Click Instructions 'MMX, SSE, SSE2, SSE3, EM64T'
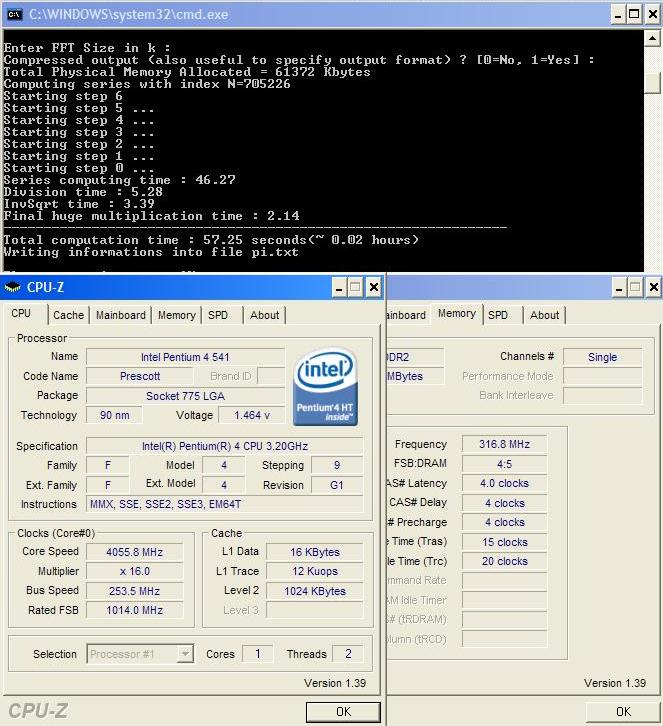The image size is (663, 726). click(225, 504)
